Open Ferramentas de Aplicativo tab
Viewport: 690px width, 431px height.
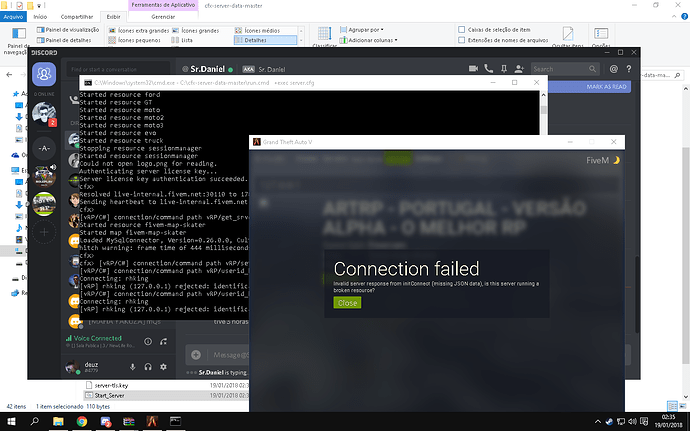163,5
